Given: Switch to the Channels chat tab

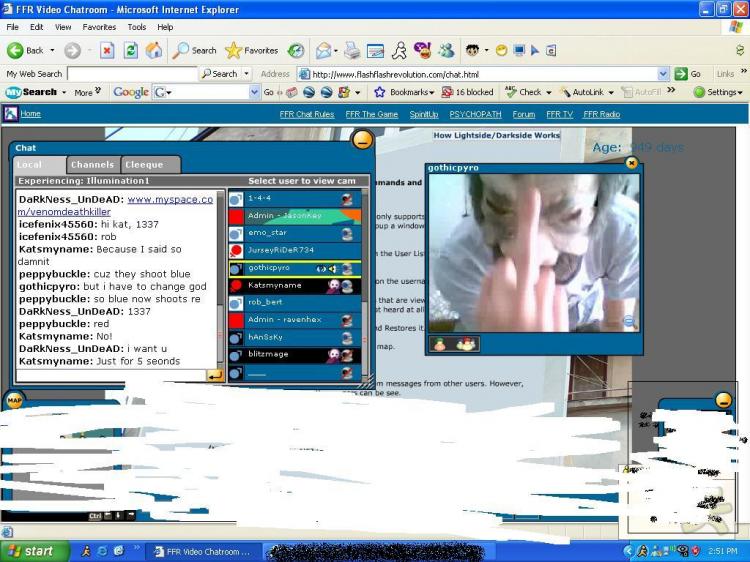Looking at the screenshot, I should coord(93,165).
